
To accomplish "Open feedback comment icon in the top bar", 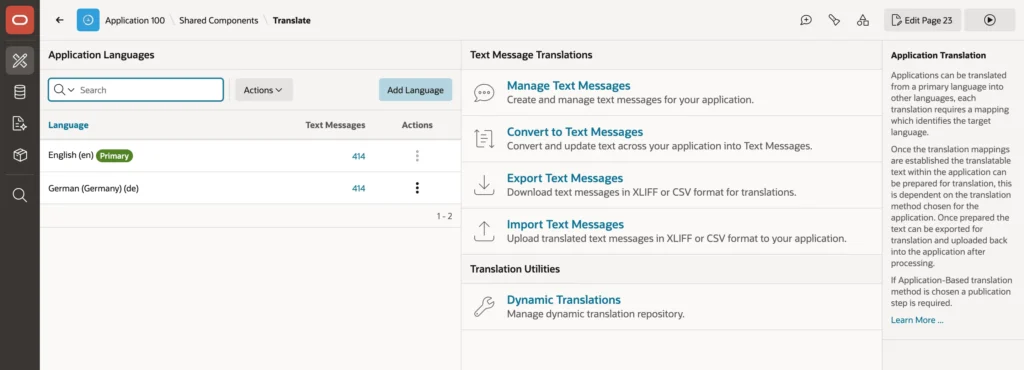I will point(806,20).
